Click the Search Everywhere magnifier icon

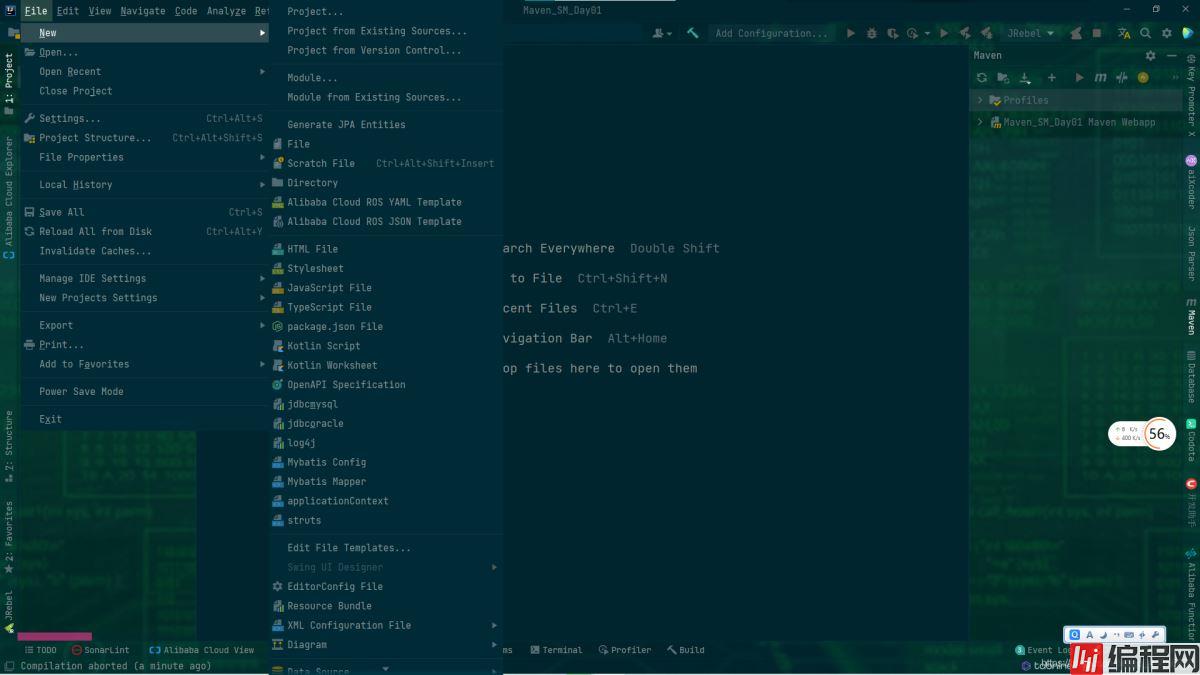click(x=1145, y=33)
